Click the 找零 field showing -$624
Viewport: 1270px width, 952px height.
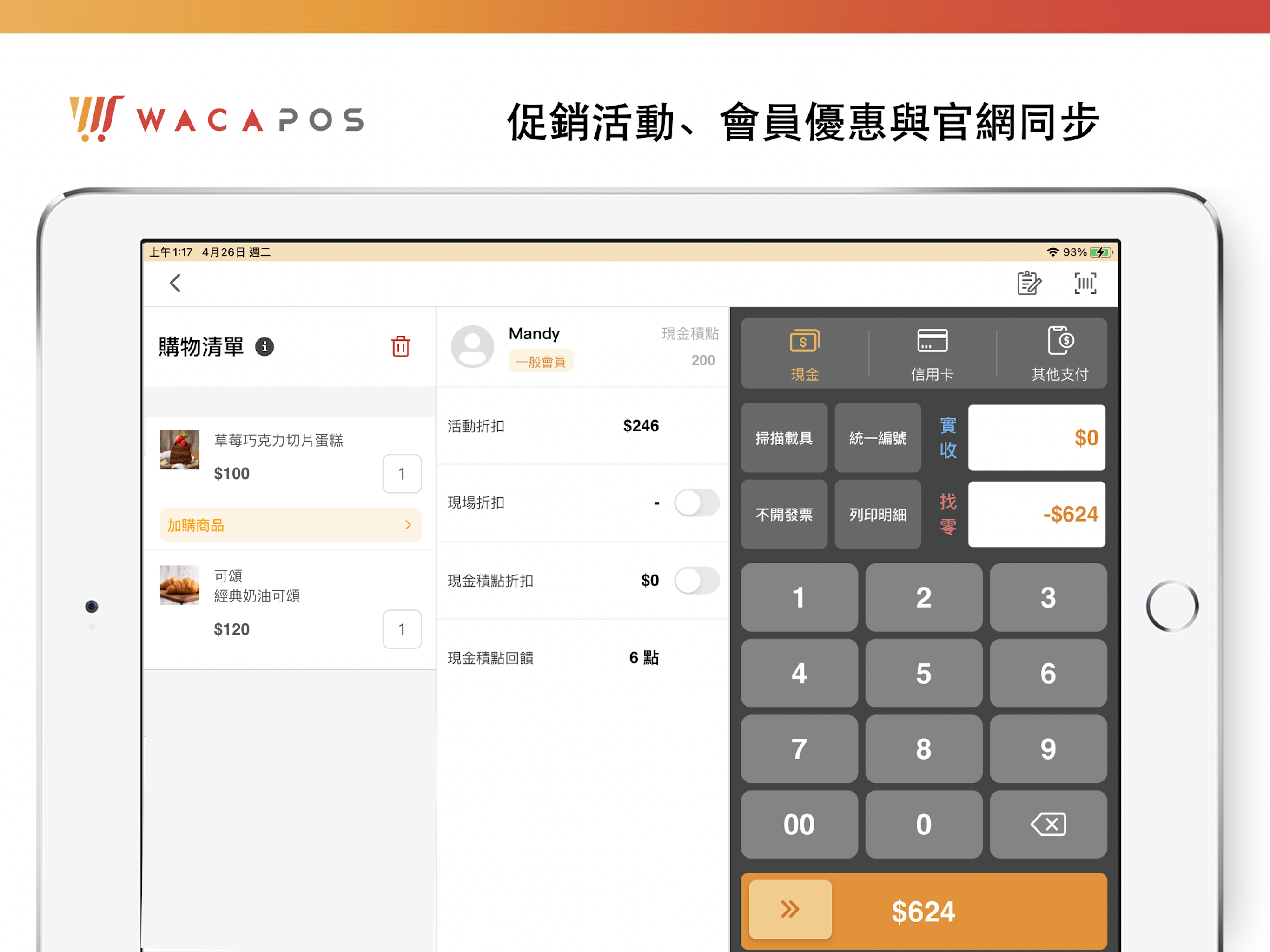(1036, 514)
